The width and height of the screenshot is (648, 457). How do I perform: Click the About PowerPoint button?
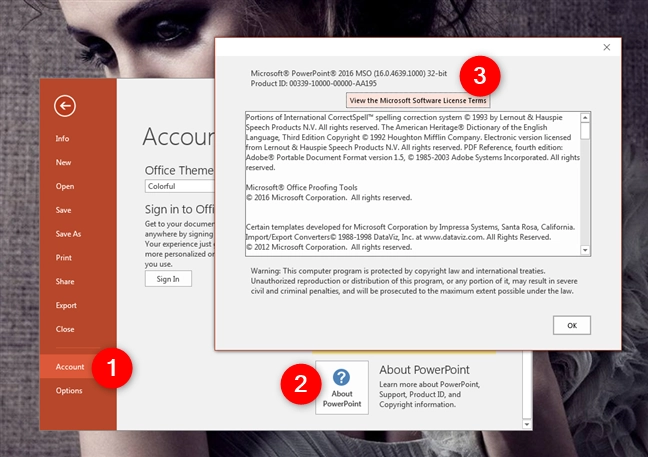click(342, 388)
